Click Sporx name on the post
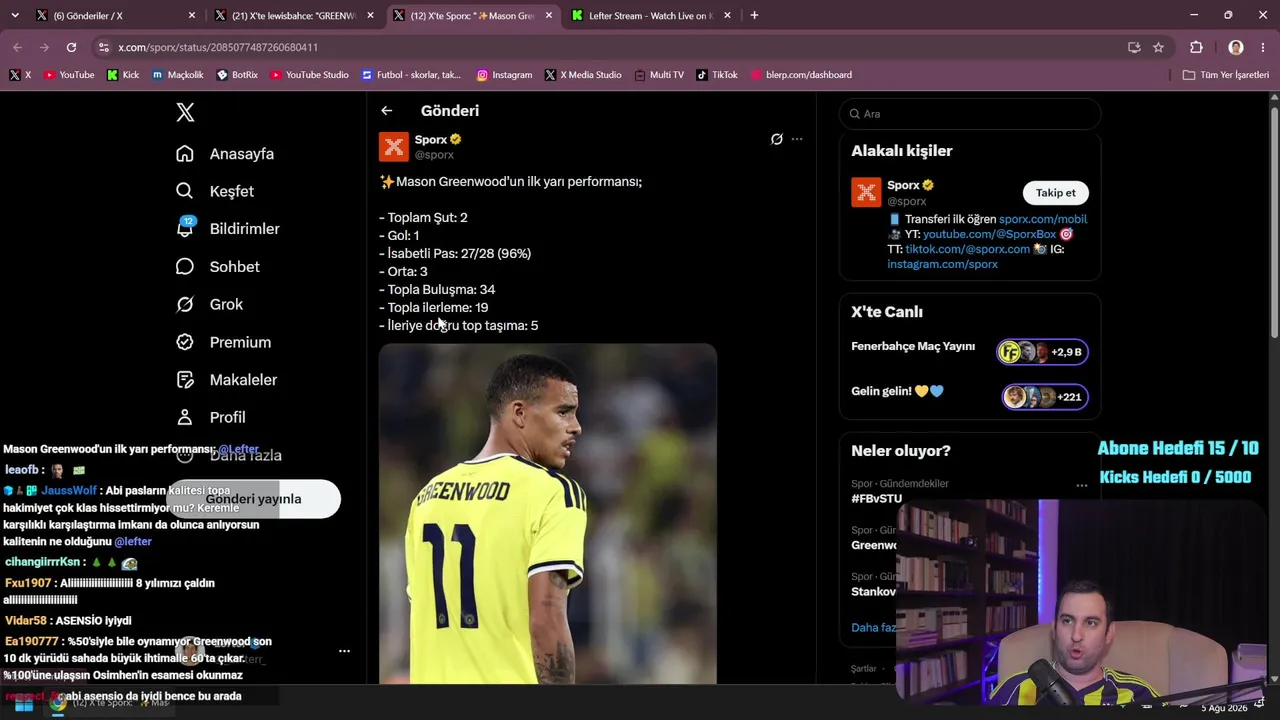Screen dimensions: 1280x720 coord(431,139)
